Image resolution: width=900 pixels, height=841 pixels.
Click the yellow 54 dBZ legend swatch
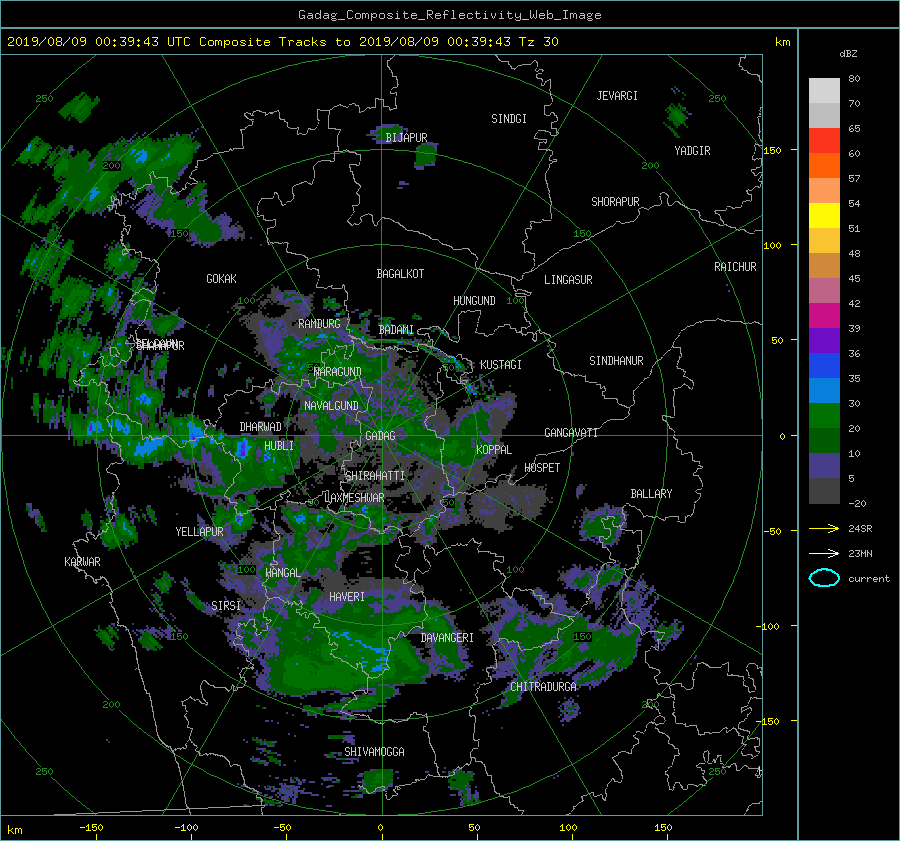pyautogui.click(x=824, y=215)
